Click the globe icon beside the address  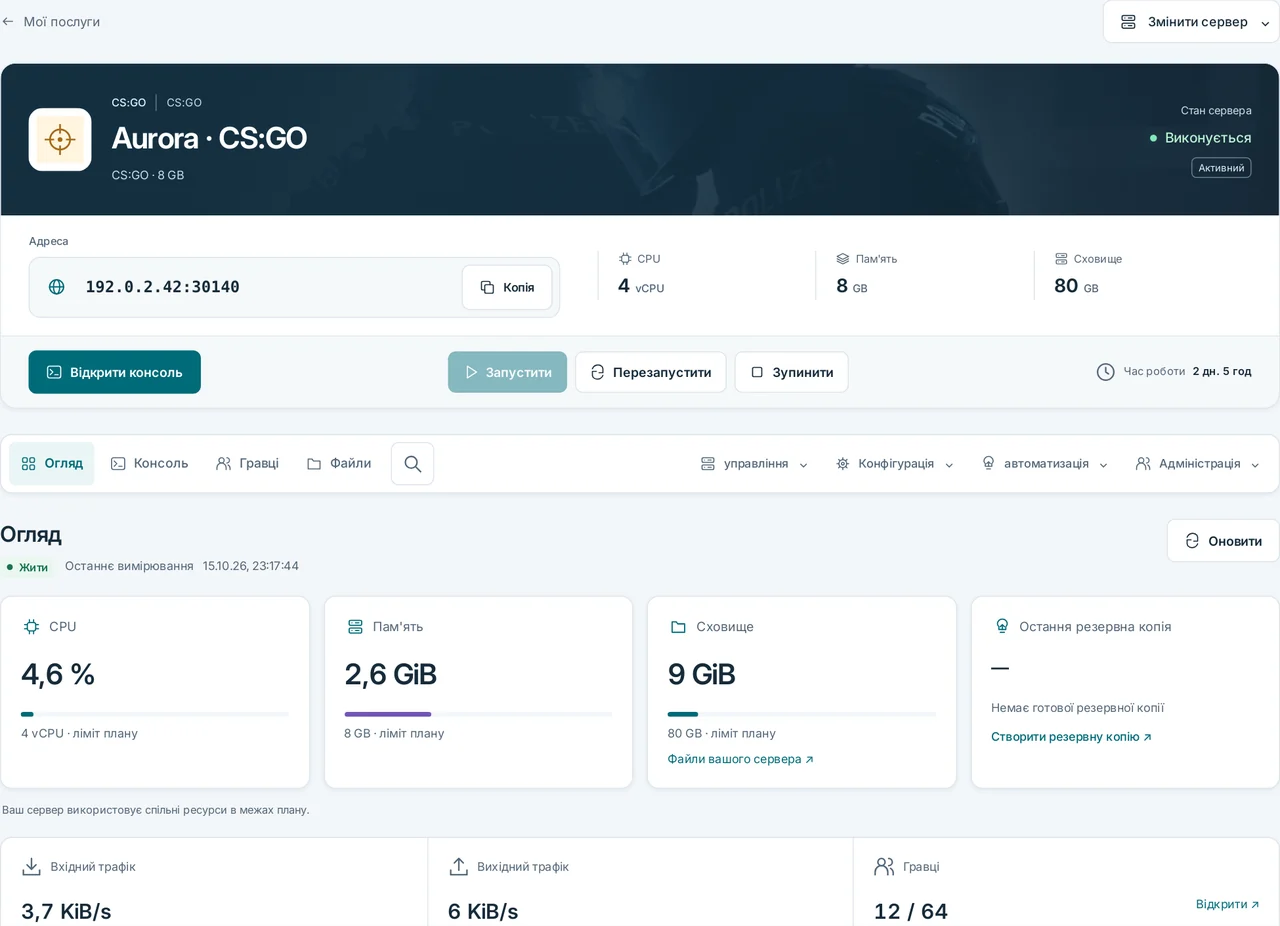pos(57,287)
